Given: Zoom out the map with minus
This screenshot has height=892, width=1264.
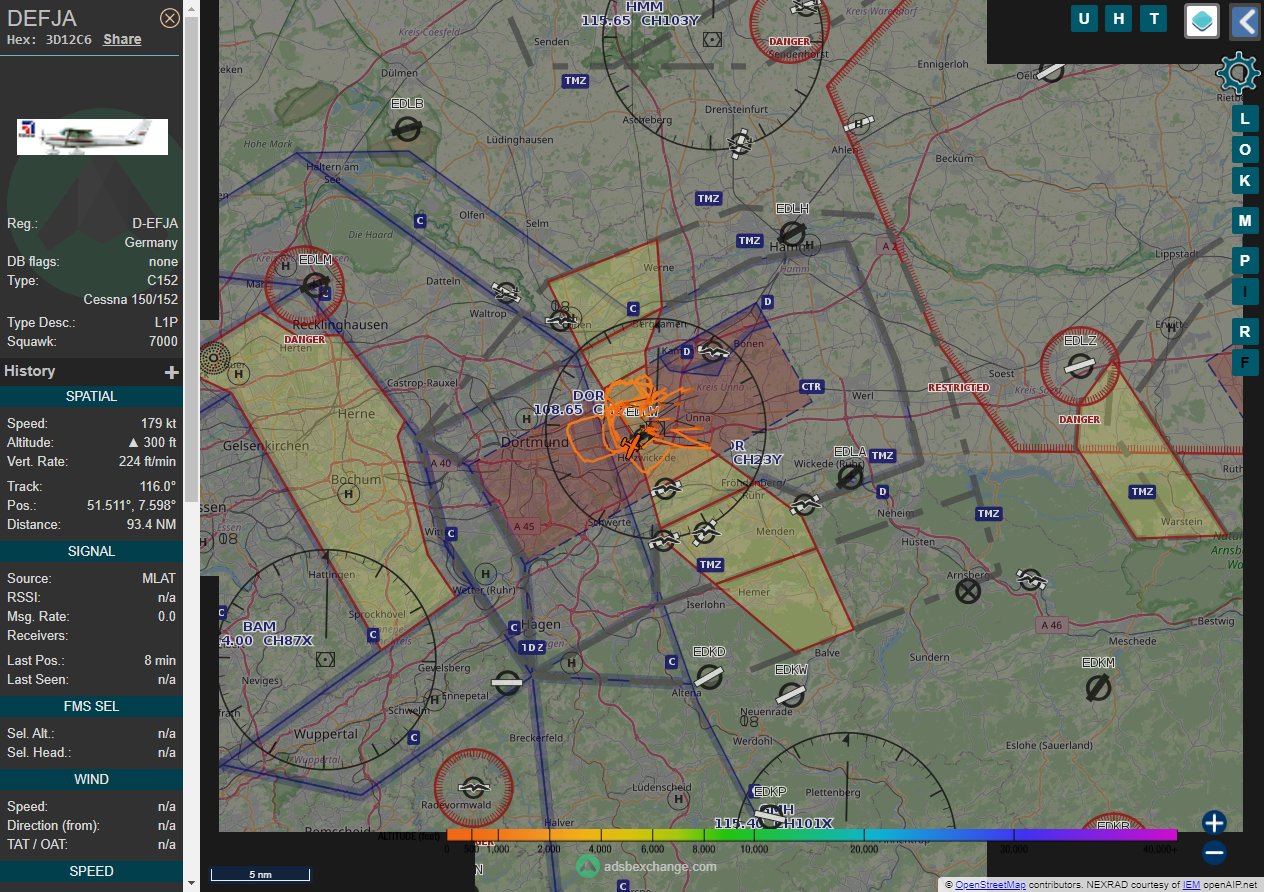Looking at the screenshot, I should (1214, 853).
